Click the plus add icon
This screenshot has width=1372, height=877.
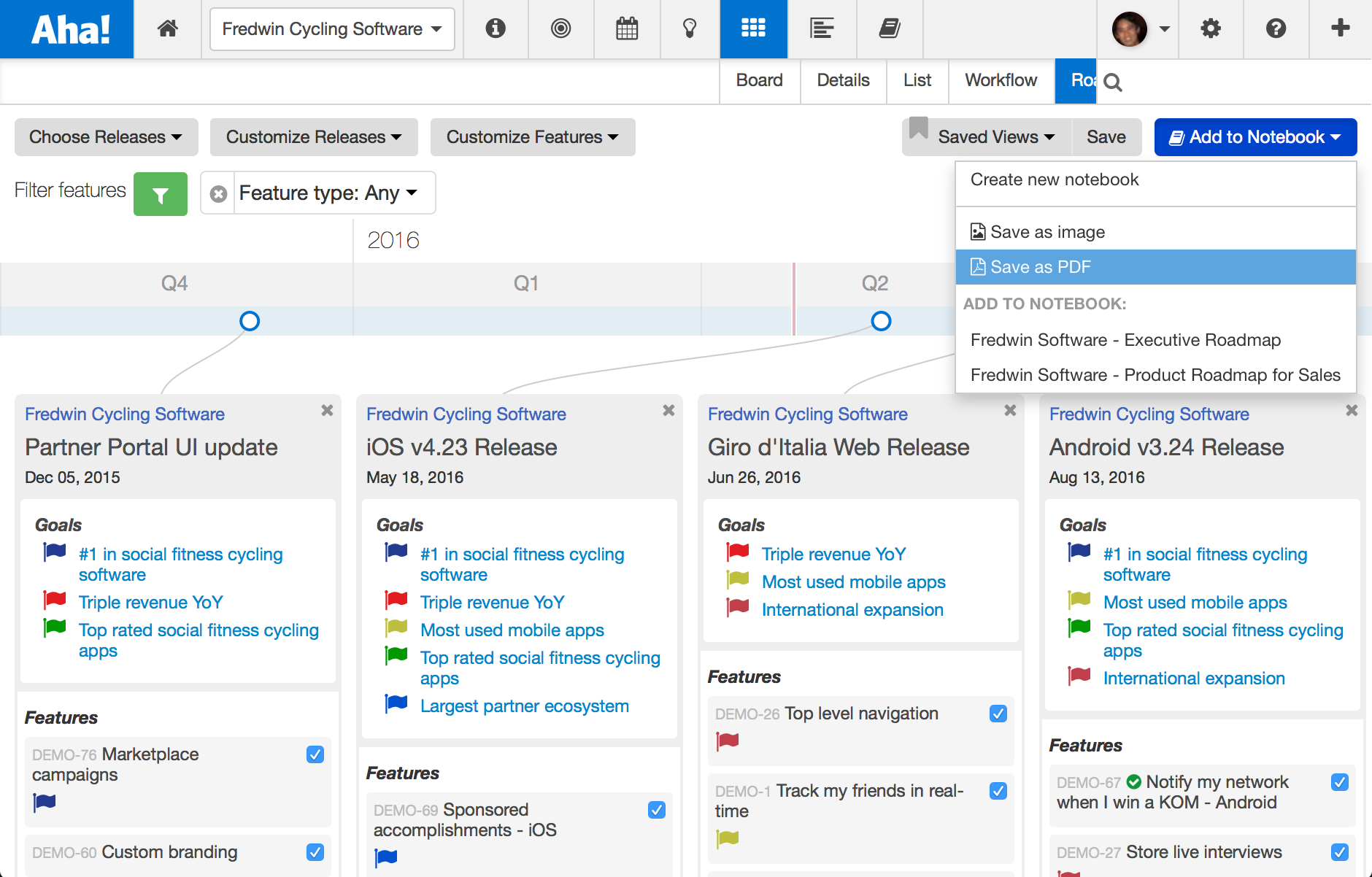pos(1340,28)
